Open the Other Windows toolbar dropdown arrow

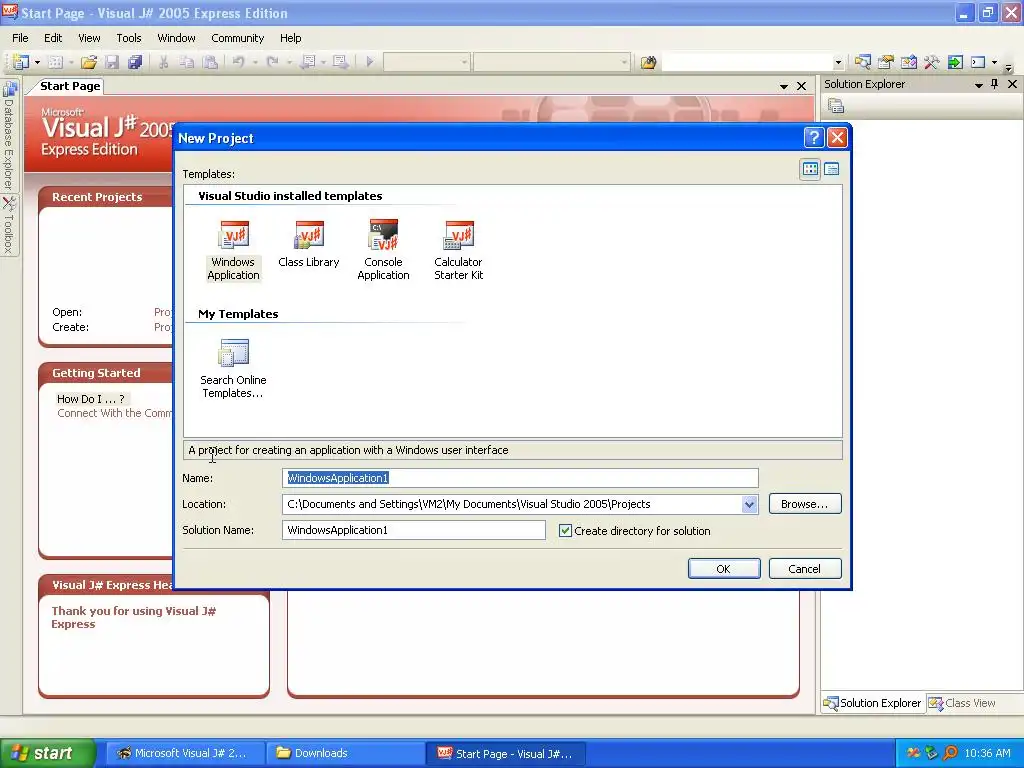click(x=995, y=63)
